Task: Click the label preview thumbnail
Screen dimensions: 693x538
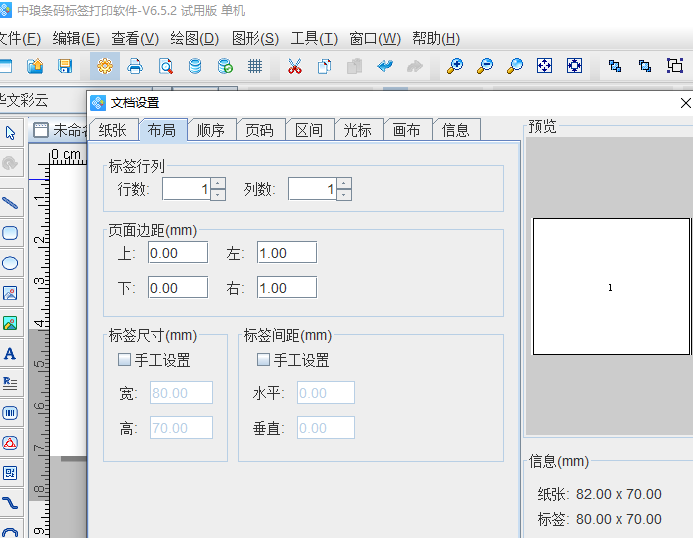Action: tap(611, 286)
